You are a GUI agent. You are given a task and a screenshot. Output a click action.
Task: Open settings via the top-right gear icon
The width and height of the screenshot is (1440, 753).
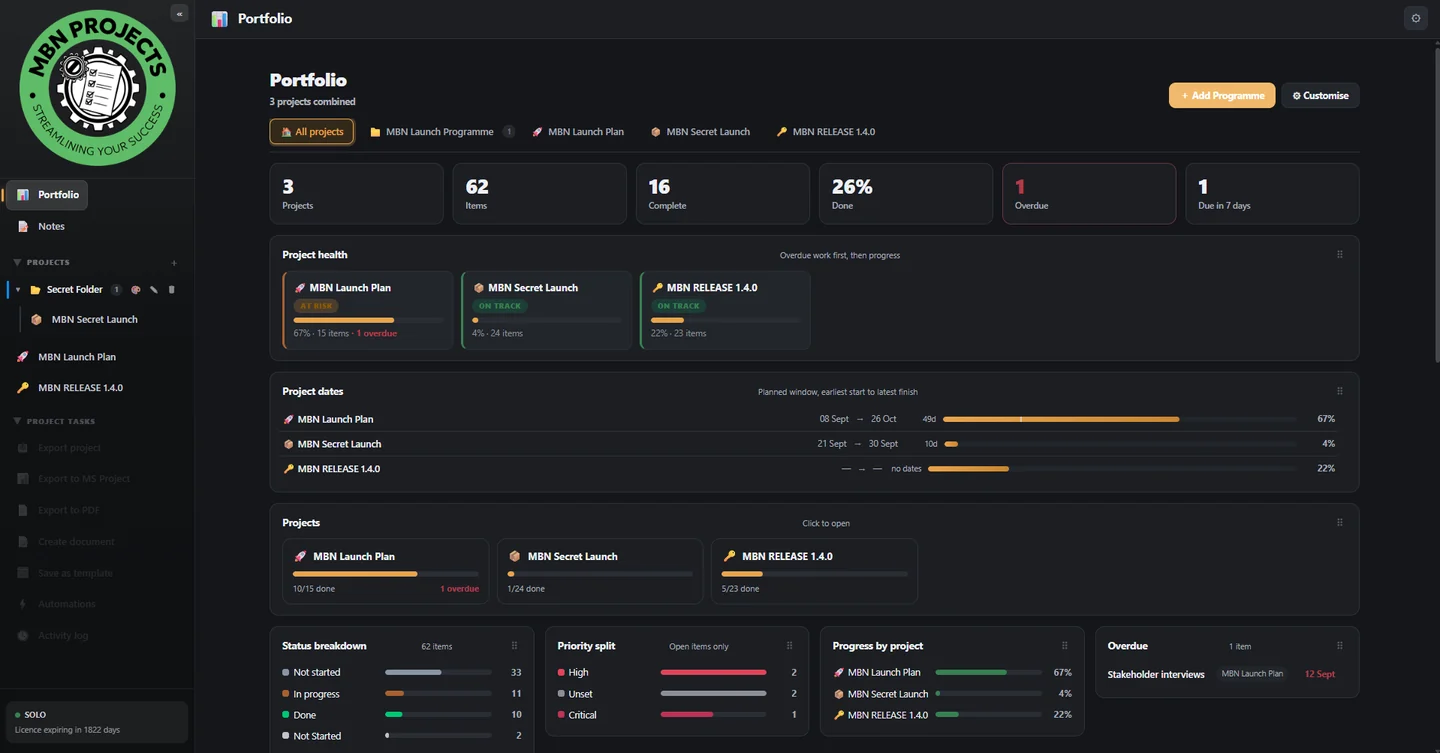tap(1415, 18)
